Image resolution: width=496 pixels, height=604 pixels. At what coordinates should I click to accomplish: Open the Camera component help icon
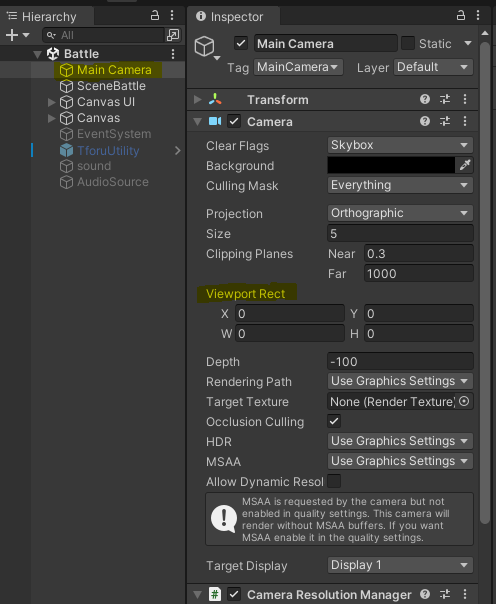[425, 121]
